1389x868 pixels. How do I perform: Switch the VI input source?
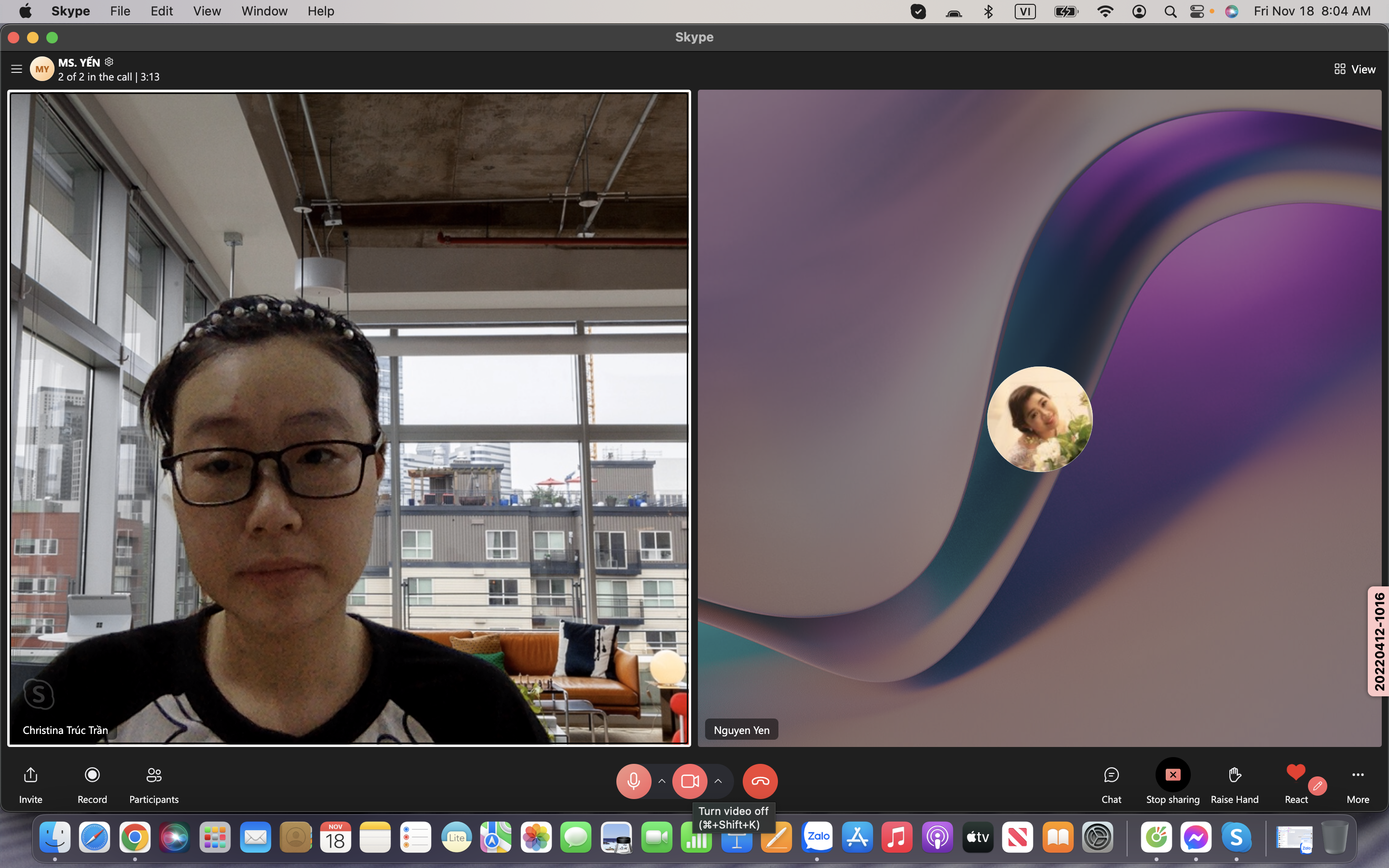coord(1025,11)
